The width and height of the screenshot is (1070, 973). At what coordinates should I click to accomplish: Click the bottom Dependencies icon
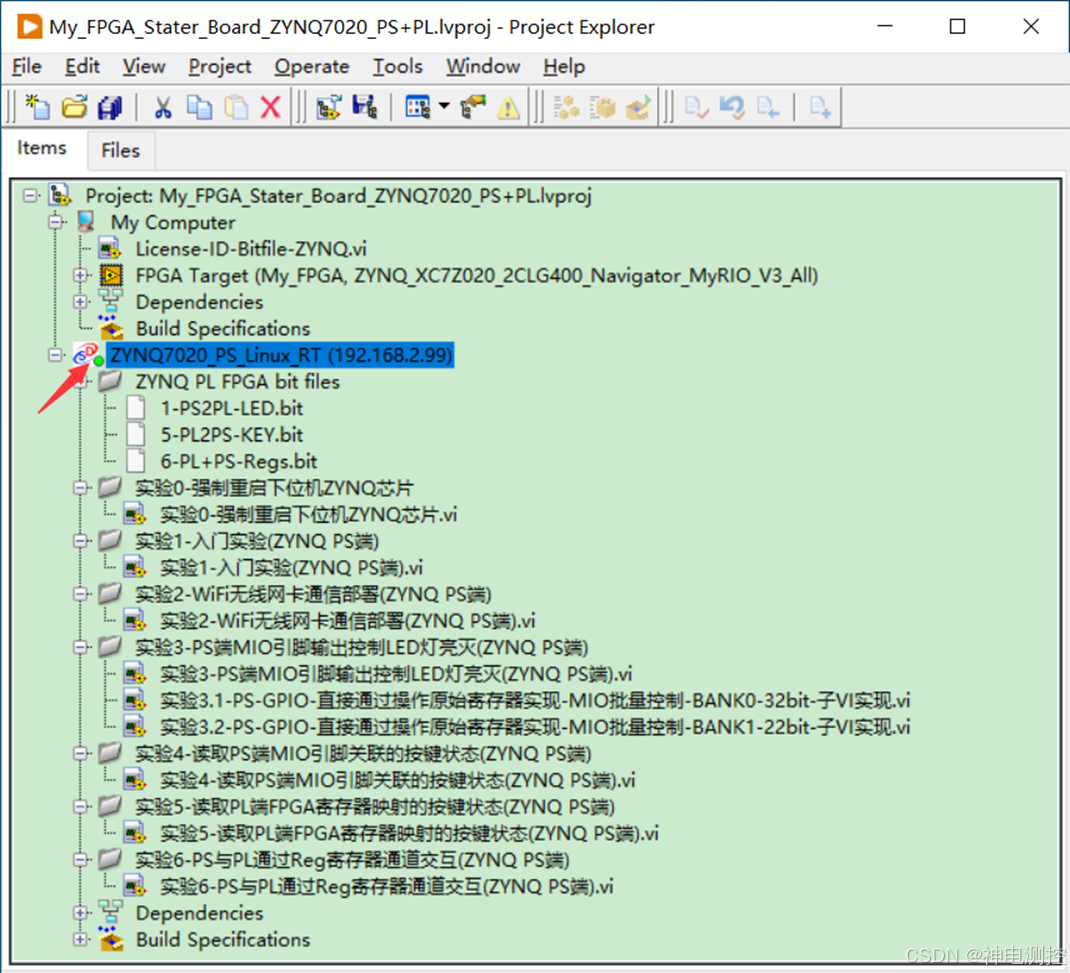pos(111,912)
